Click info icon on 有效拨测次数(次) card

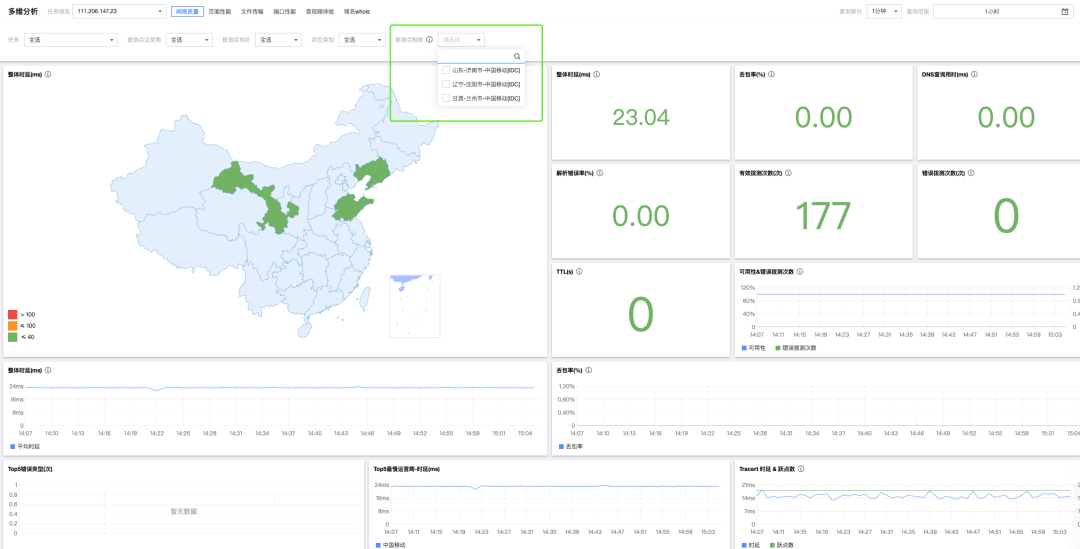[x=787, y=172]
